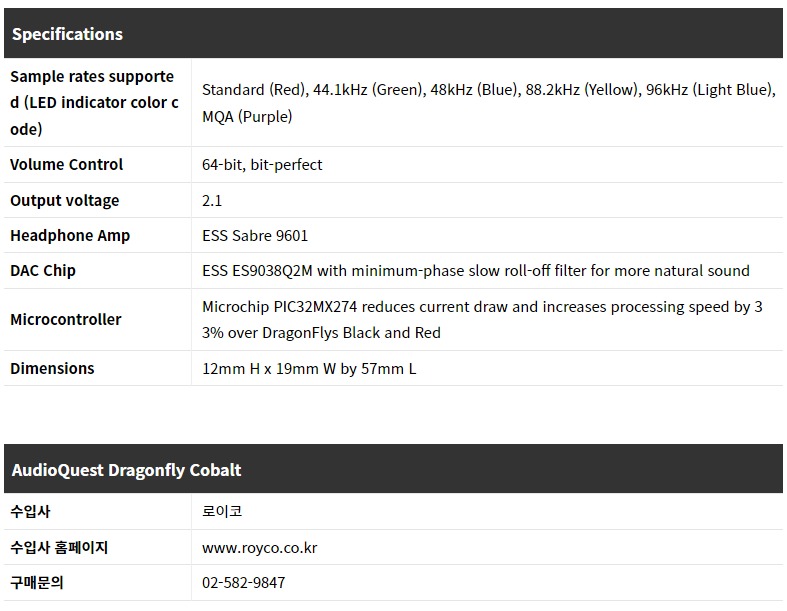Select the DAC Chip row label

[x=43, y=270]
